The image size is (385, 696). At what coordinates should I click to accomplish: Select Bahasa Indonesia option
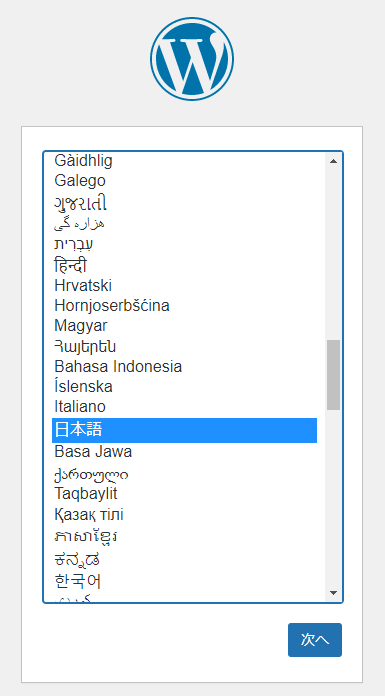(184, 367)
